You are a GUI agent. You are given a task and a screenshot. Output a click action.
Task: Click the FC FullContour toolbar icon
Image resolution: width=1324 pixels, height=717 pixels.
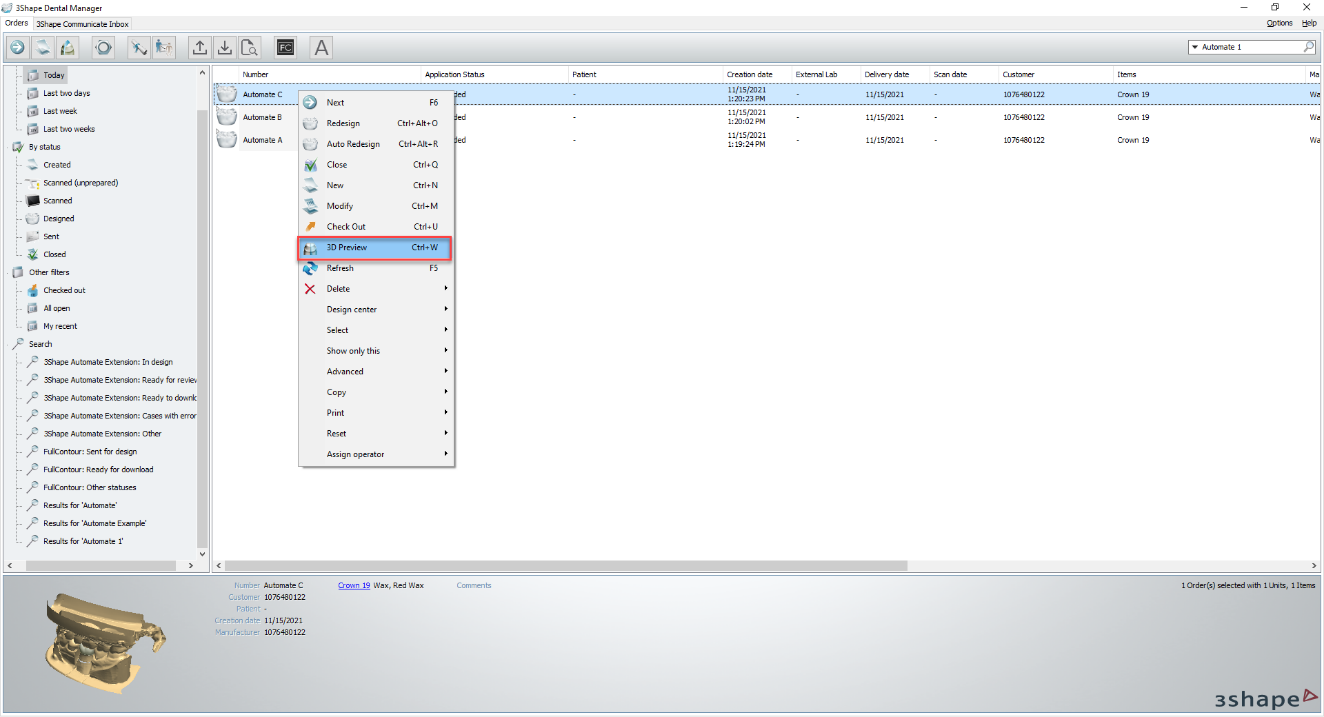tap(285, 47)
